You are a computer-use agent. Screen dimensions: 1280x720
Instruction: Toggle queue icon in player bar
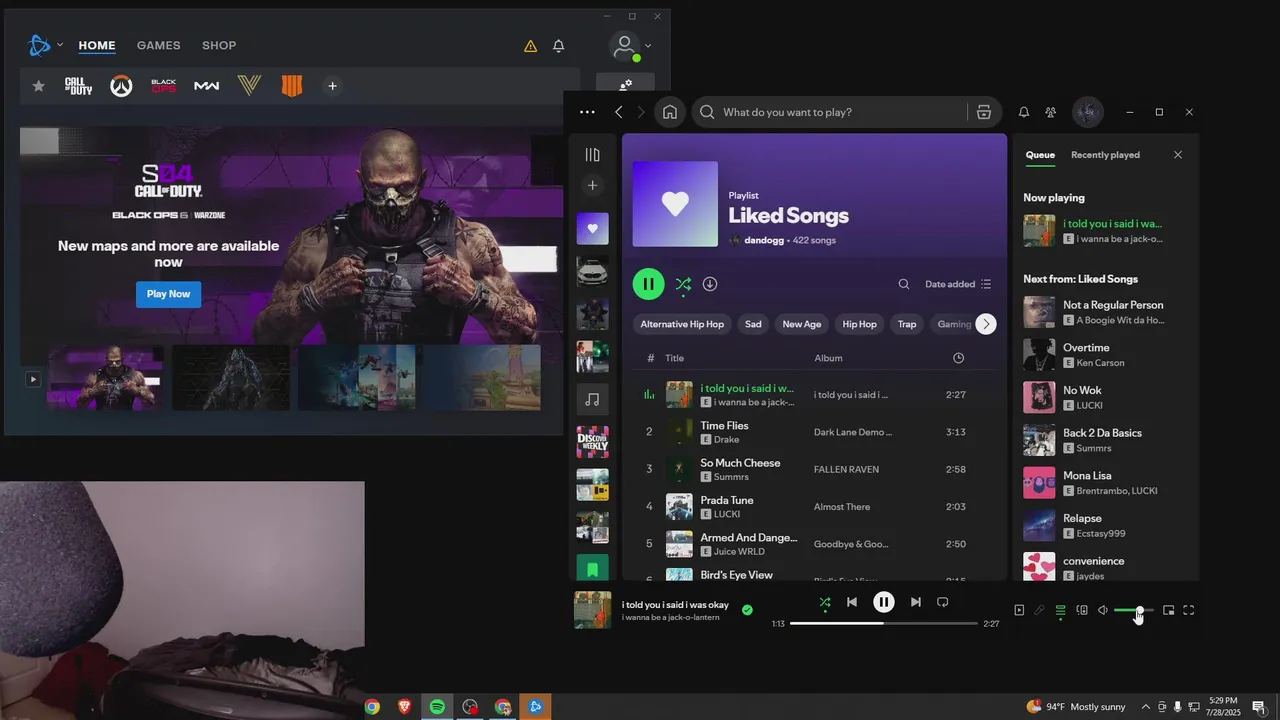pyautogui.click(x=1061, y=610)
